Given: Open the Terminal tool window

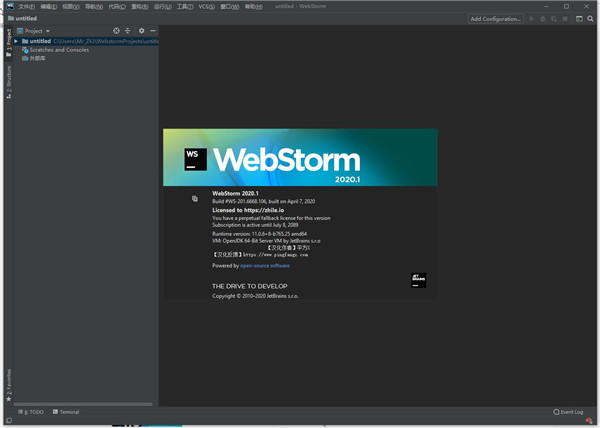Looking at the screenshot, I should click(x=66, y=412).
